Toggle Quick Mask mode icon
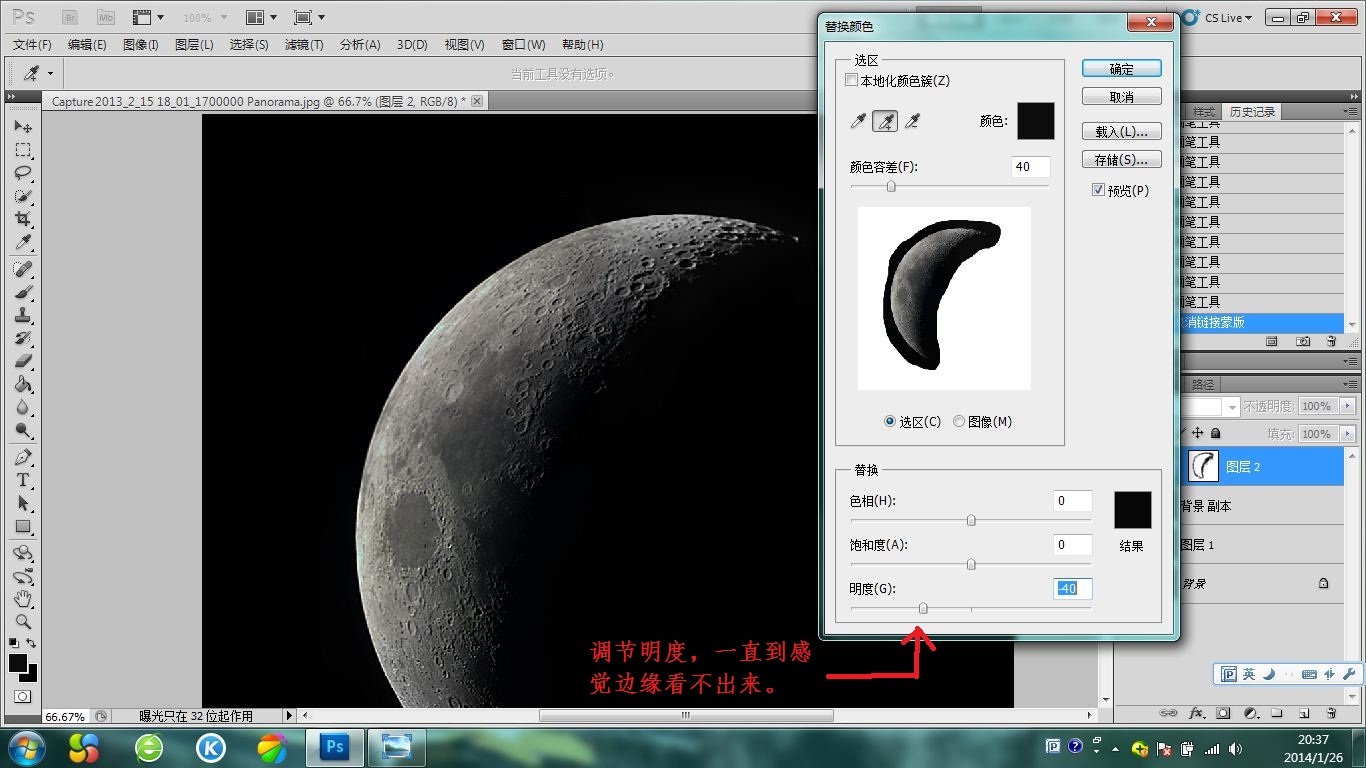 point(23,696)
